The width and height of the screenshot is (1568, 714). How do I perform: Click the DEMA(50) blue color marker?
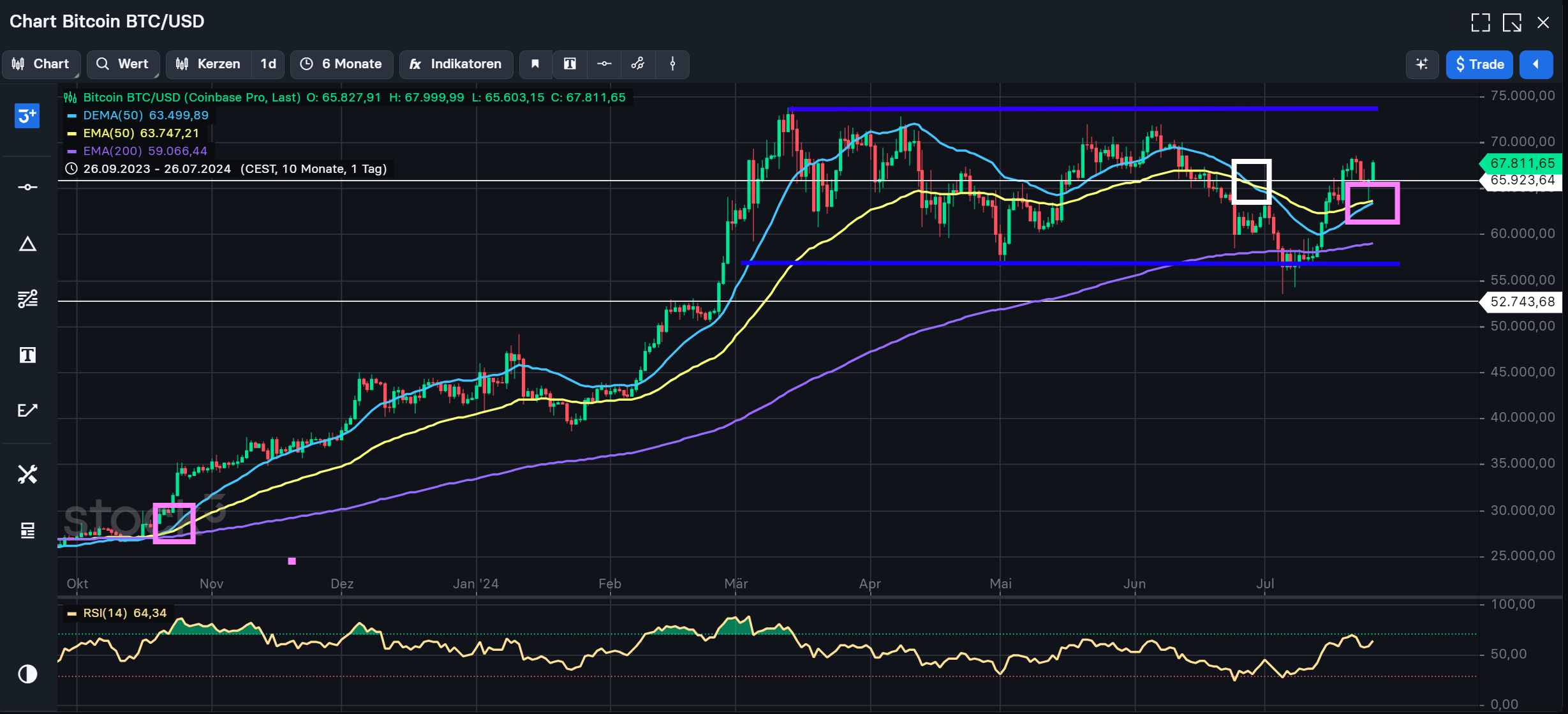(71, 115)
